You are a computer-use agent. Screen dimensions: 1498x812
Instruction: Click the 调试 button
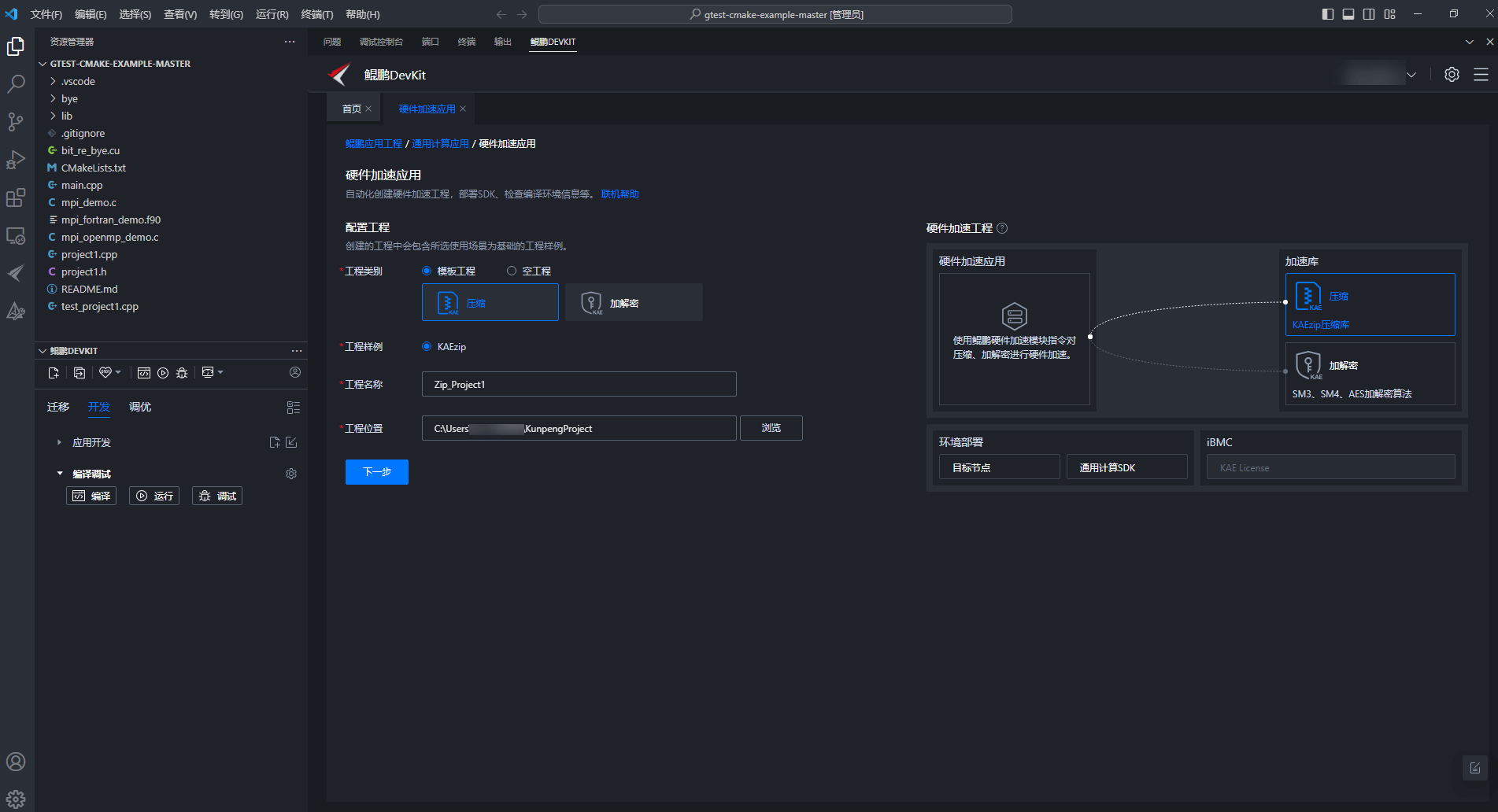tap(217, 496)
